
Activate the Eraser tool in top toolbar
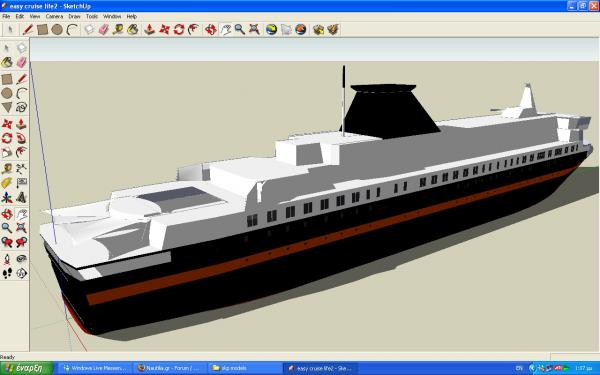[x=103, y=29]
